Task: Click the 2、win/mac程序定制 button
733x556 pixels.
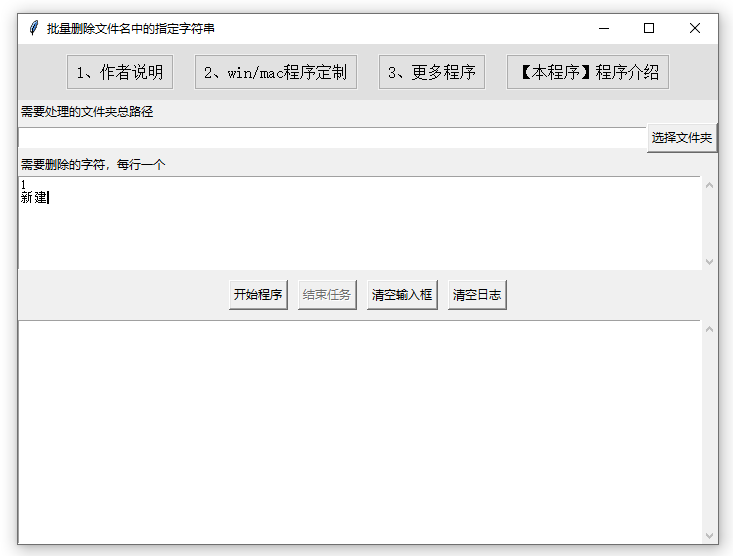Action: (276, 72)
